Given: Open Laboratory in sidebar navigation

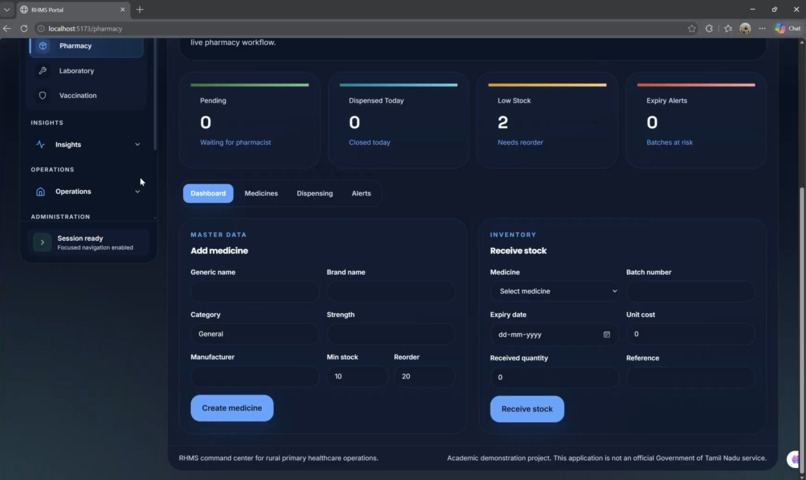Looking at the screenshot, I should click(x=86, y=70).
